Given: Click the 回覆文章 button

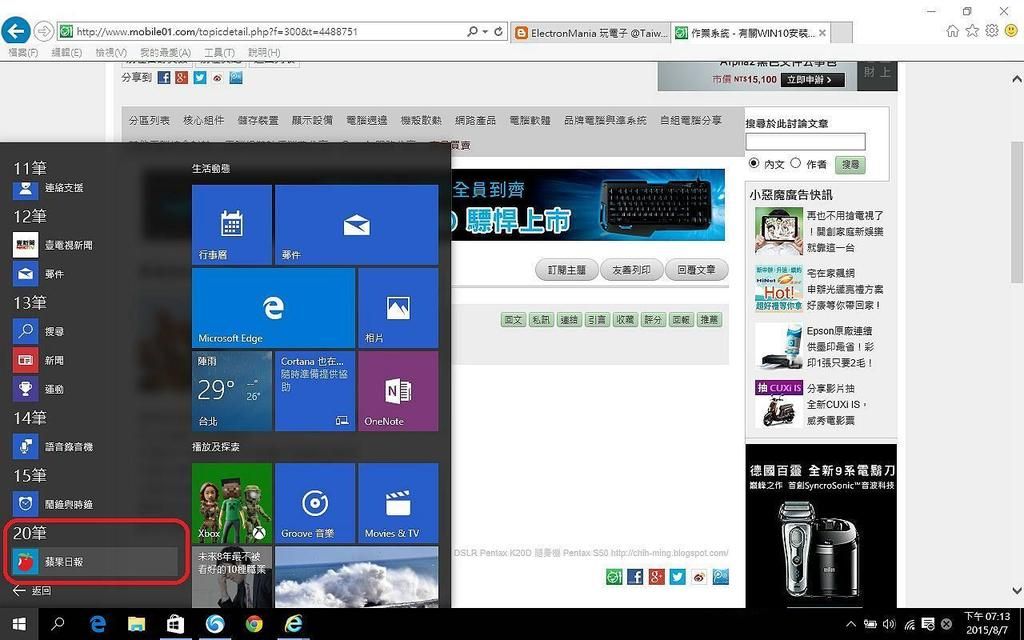Looking at the screenshot, I should click(x=696, y=270).
